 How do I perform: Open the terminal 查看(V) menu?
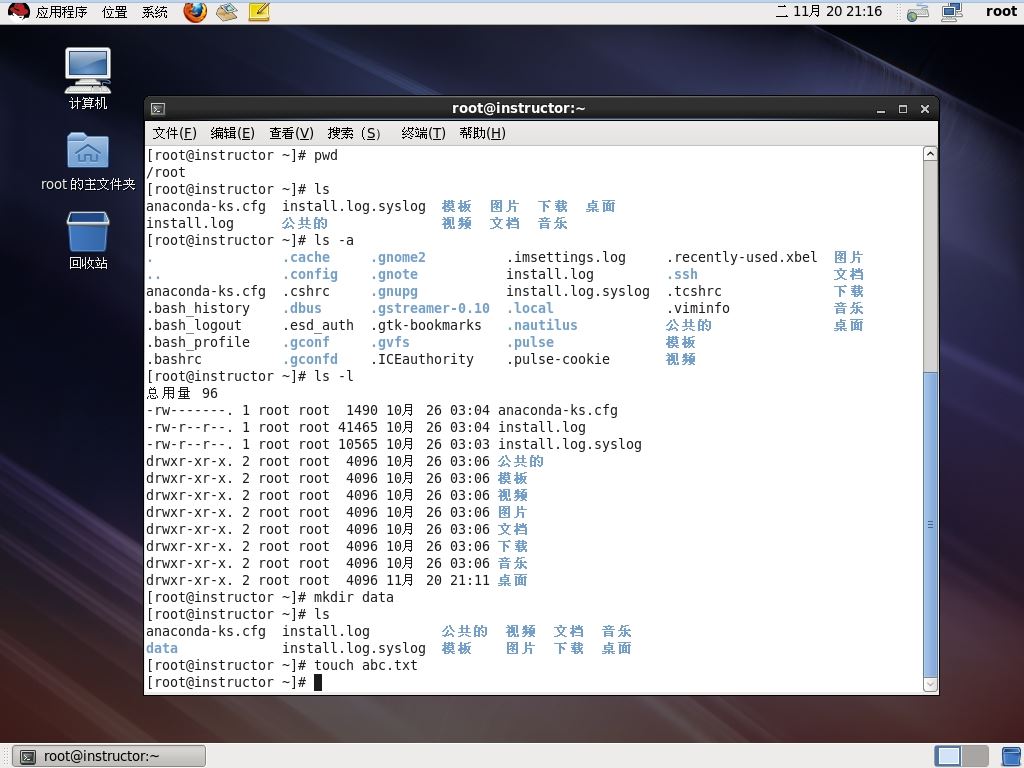[291, 133]
